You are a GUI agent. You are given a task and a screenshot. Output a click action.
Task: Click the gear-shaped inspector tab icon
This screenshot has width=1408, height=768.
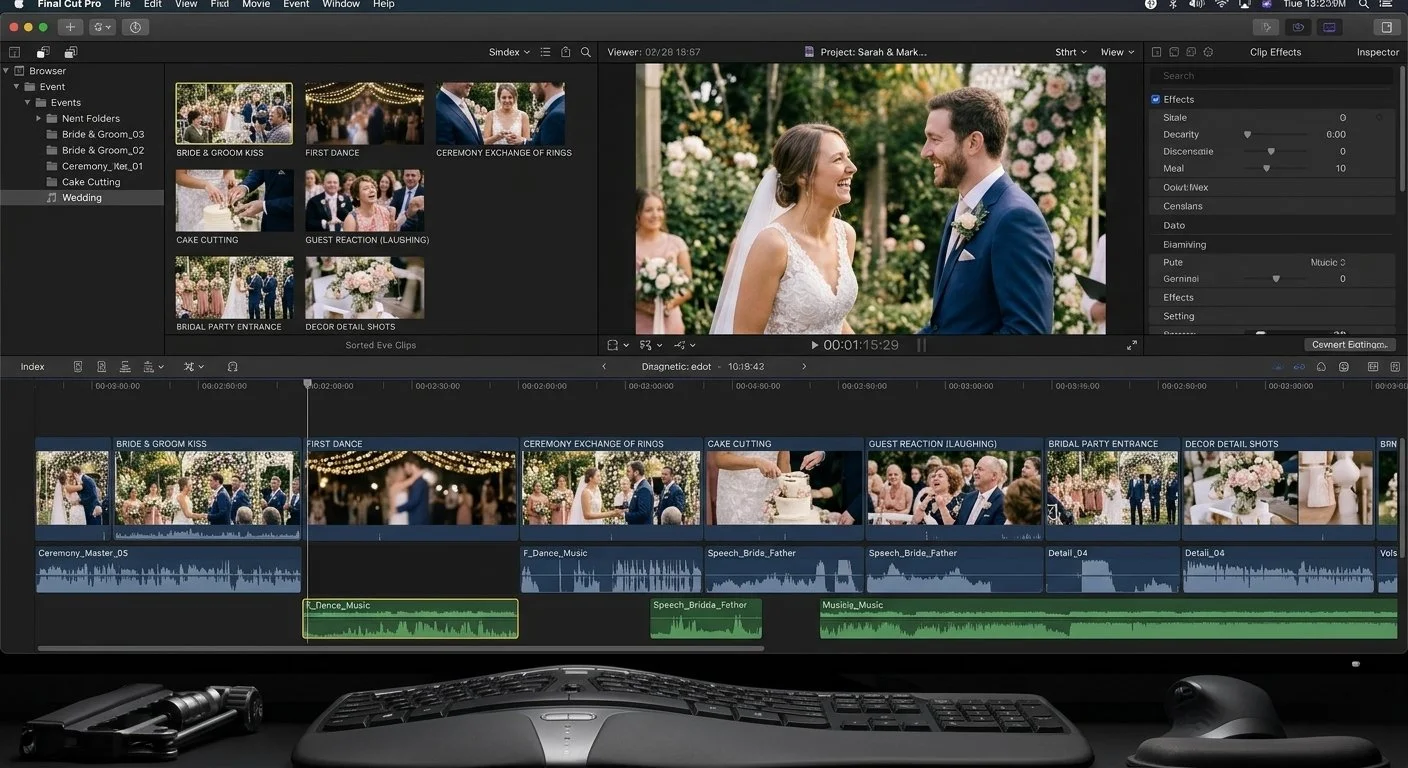(x=1208, y=52)
